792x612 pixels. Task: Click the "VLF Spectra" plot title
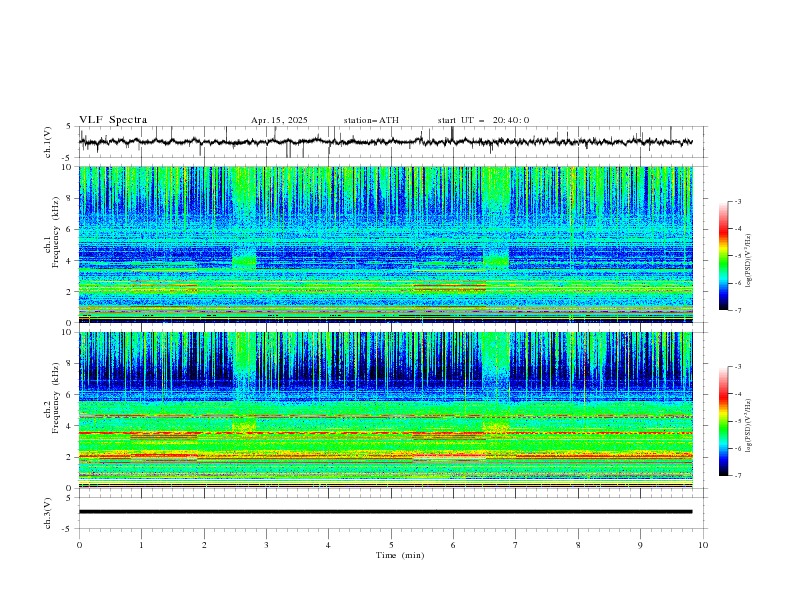(113, 120)
